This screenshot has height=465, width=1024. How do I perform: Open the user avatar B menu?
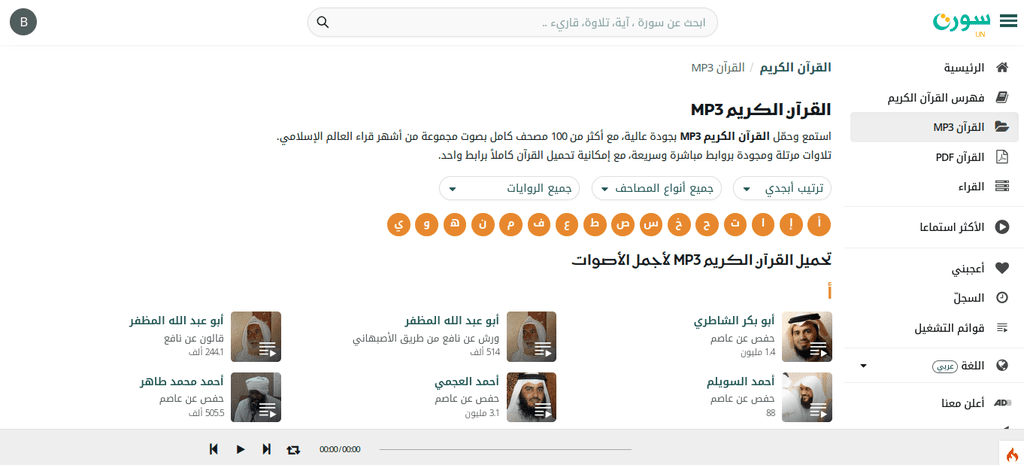point(24,22)
